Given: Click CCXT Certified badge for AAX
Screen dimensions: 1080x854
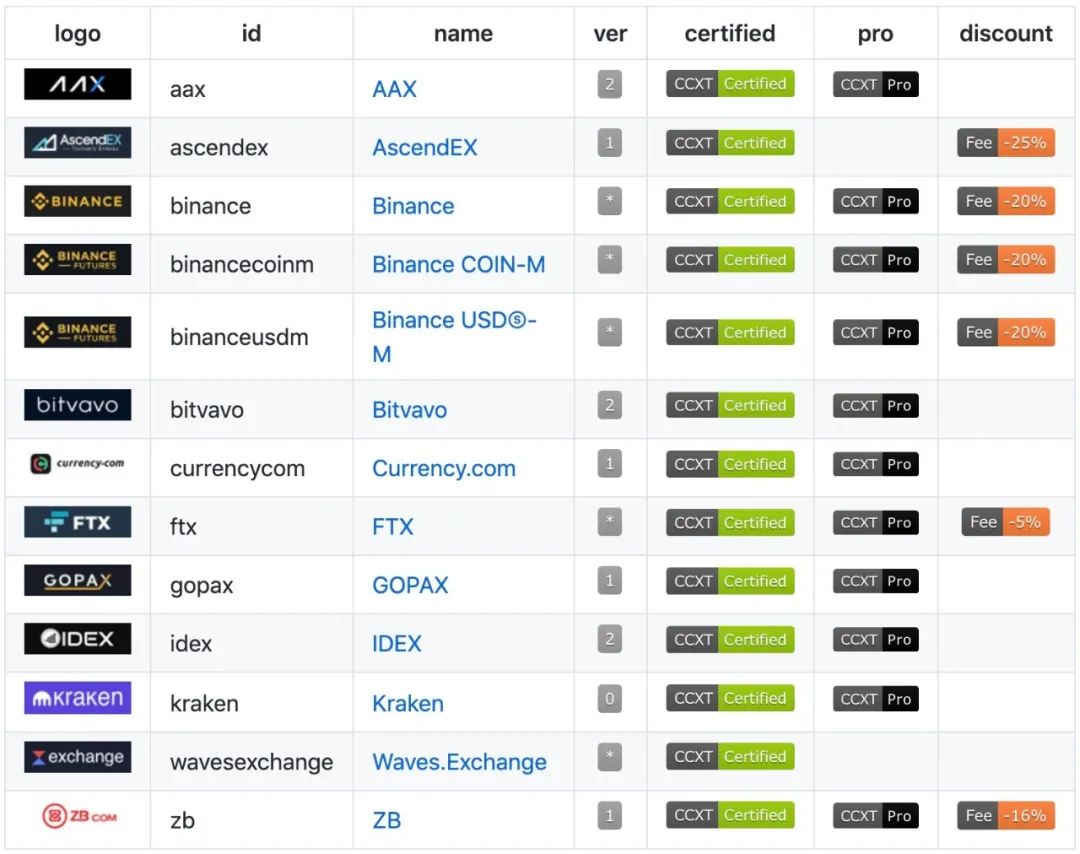Looking at the screenshot, I should point(730,84).
